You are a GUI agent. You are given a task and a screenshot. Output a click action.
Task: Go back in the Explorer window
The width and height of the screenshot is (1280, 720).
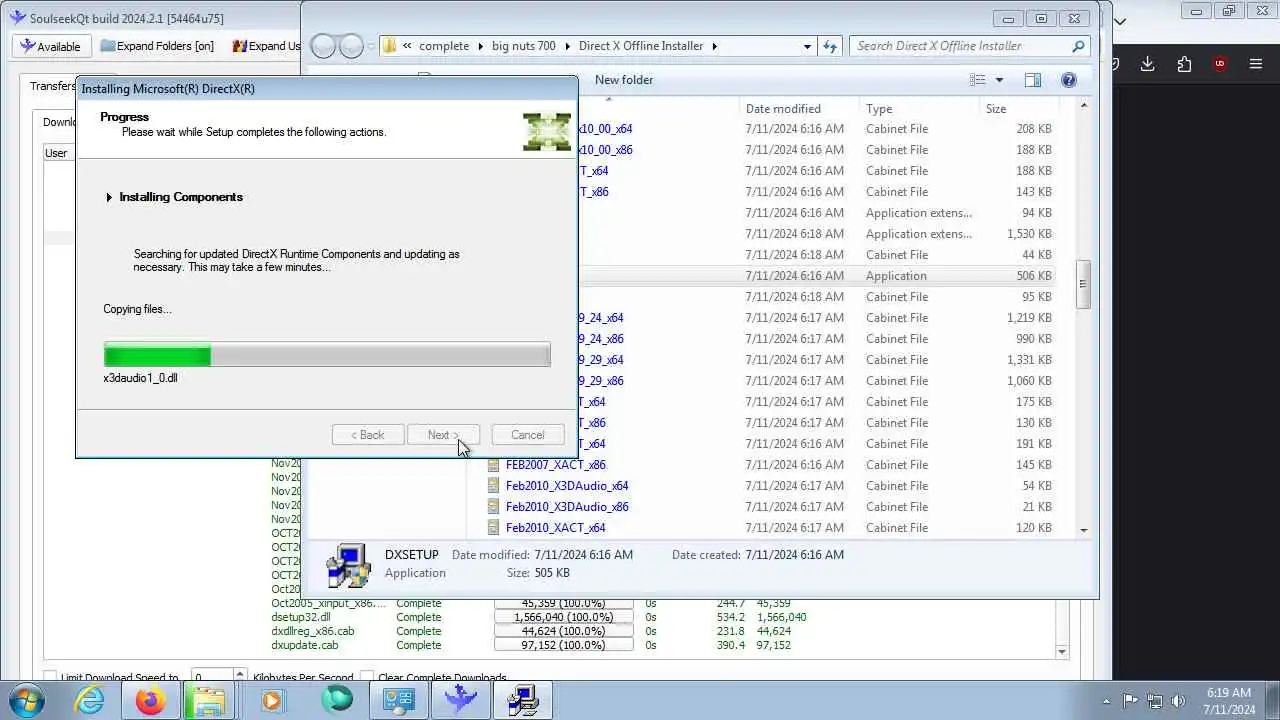click(x=323, y=46)
